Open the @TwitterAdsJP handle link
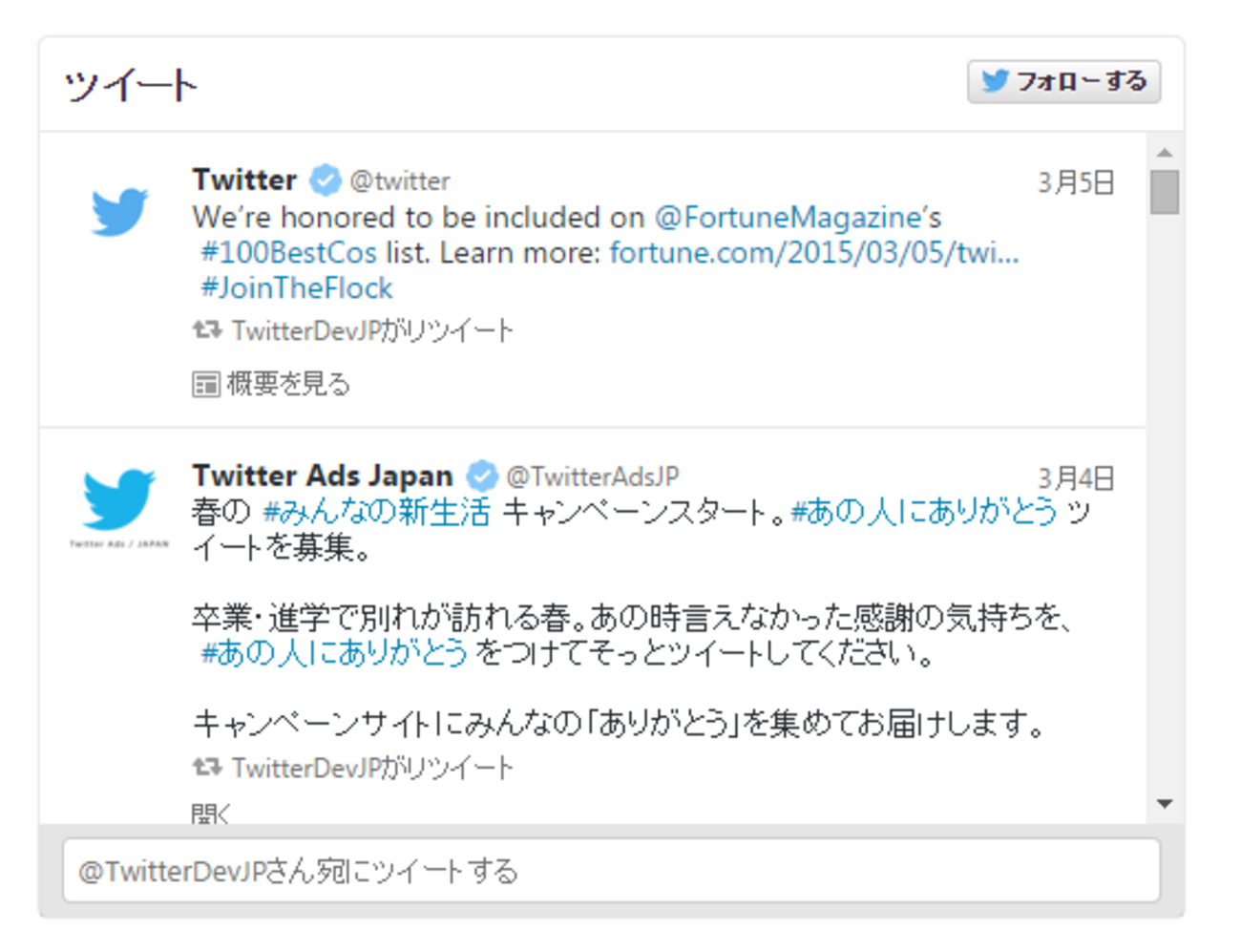Screen dimensions: 1241x952 point(593,476)
